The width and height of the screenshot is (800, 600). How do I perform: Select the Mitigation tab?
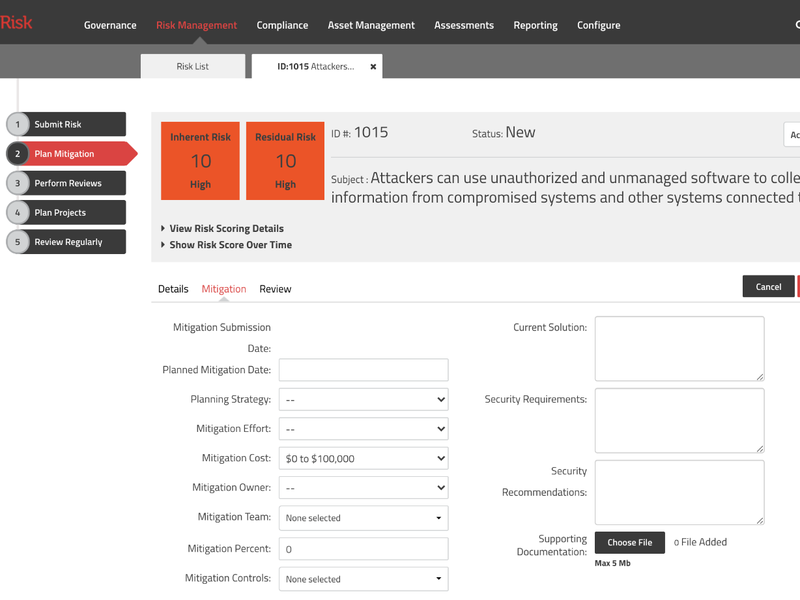click(223, 289)
